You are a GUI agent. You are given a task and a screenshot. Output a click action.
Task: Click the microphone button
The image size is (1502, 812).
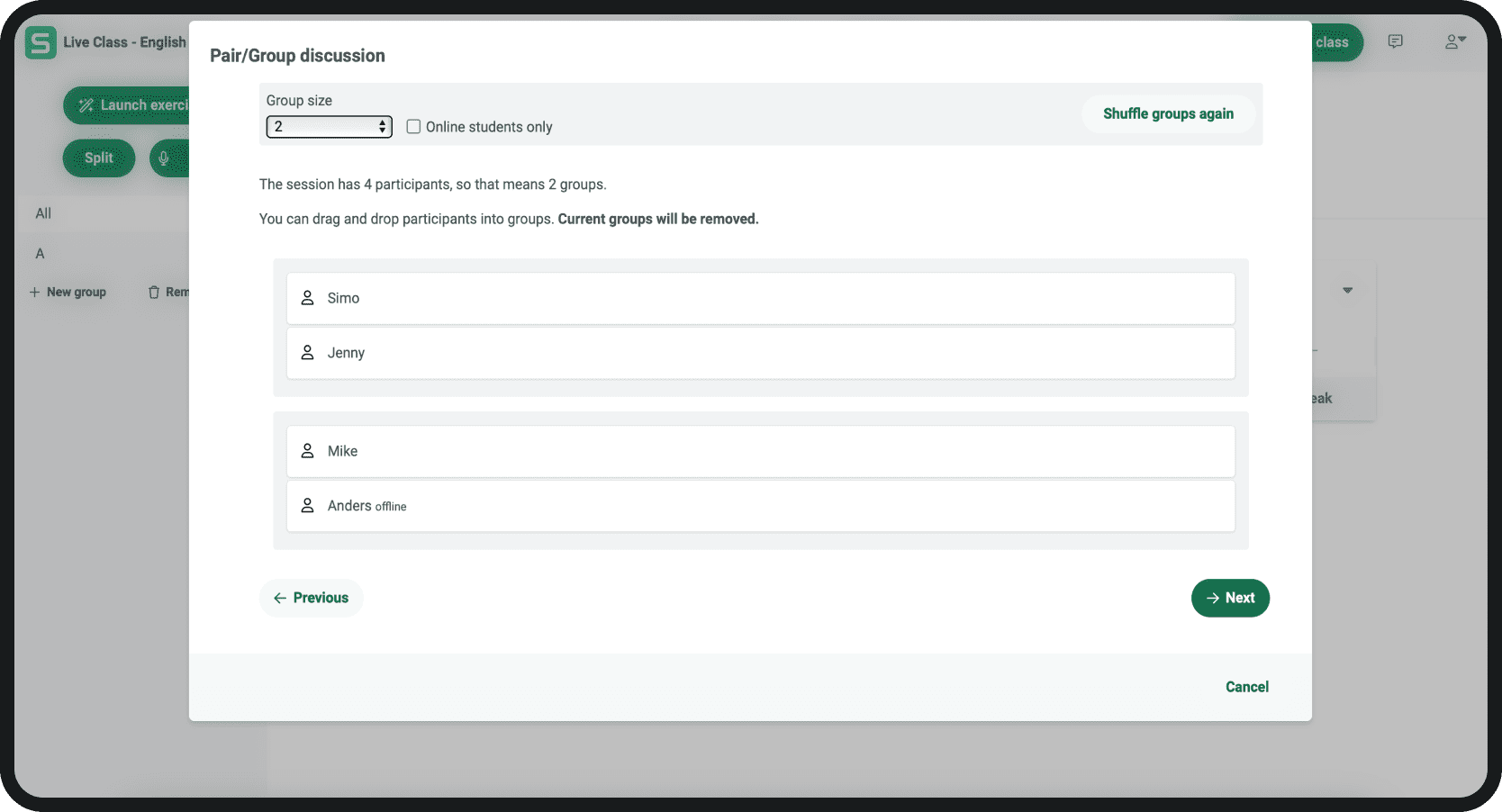165,158
